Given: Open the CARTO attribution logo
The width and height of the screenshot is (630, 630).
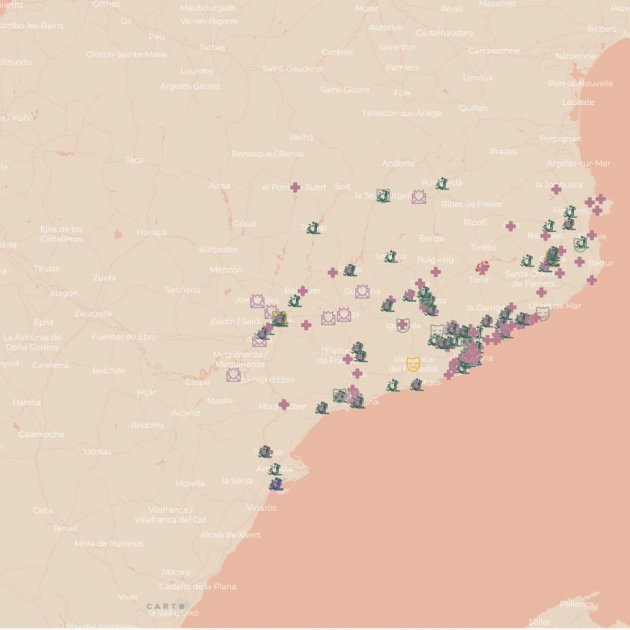Looking at the screenshot, I should [x=165, y=606].
